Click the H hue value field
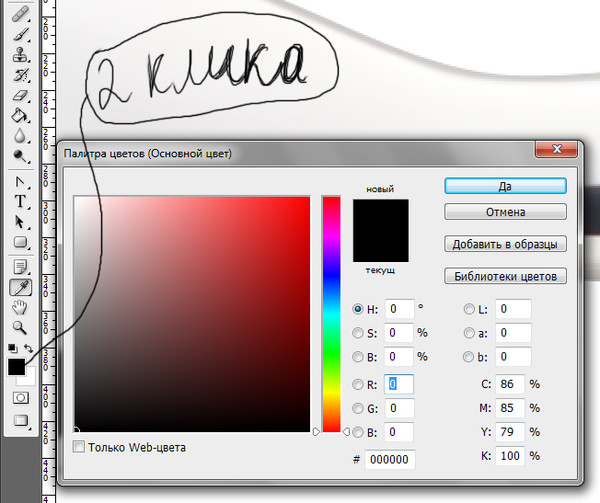Screen dimensions: 600x503 [x=399, y=309]
